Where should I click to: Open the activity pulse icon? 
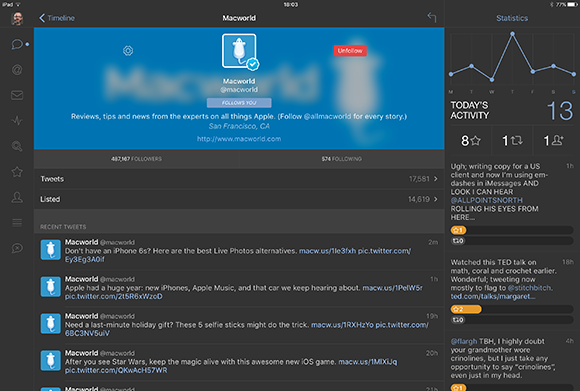(17, 121)
